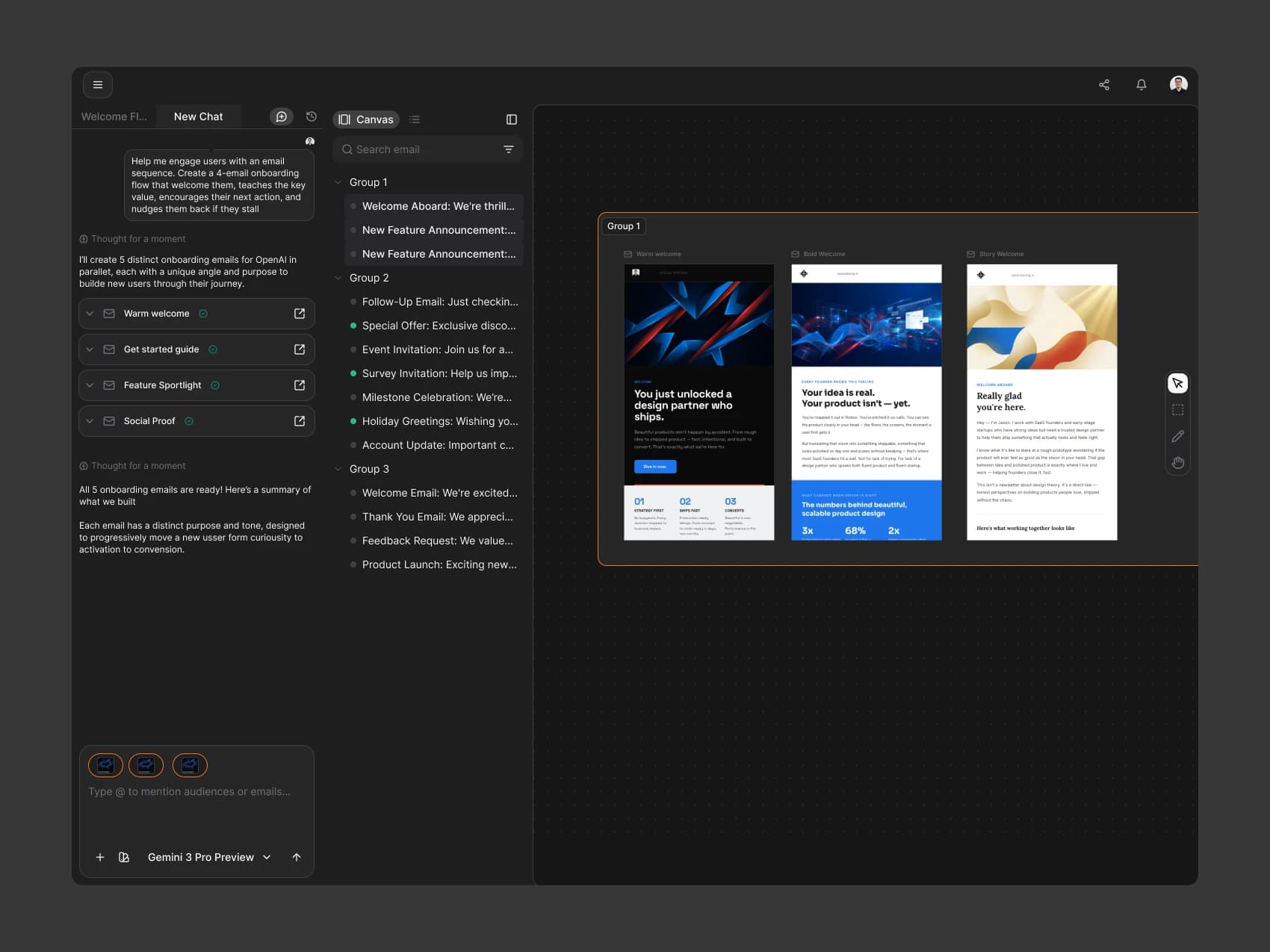Collapse Group 3 in email tree

point(338,469)
